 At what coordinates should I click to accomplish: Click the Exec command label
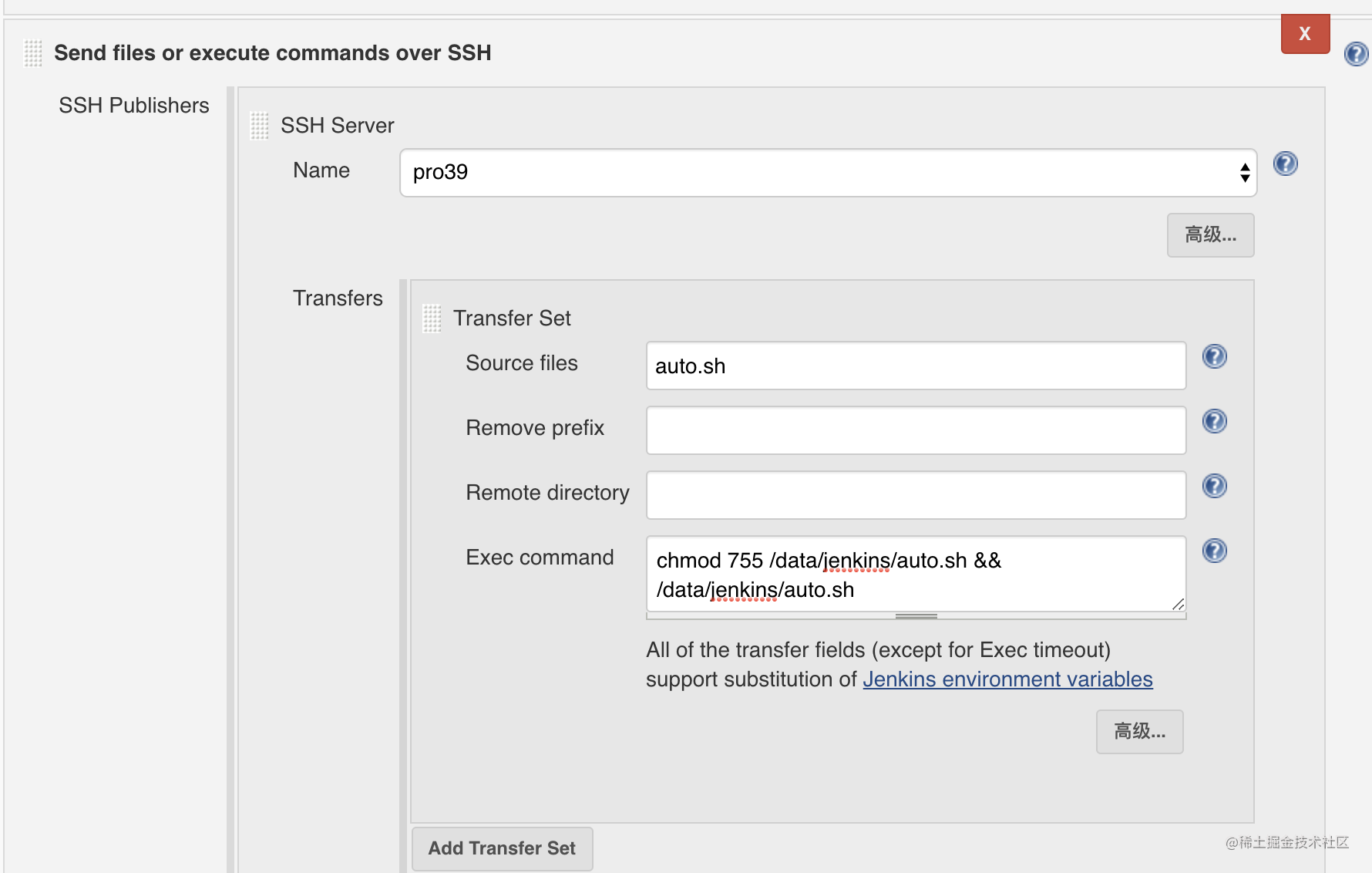(540, 558)
